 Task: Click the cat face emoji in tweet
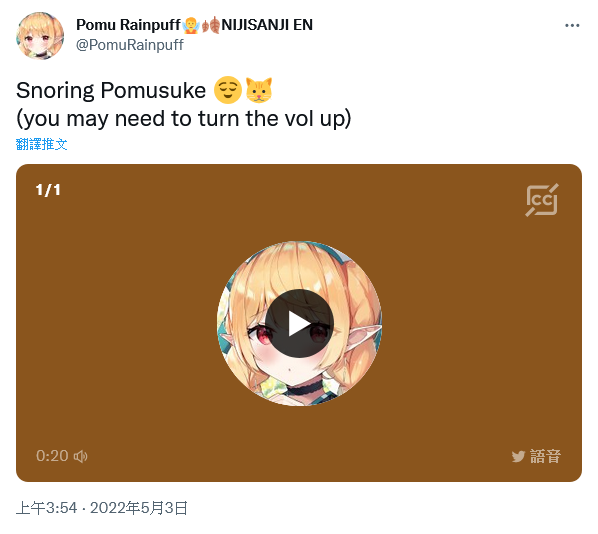pos(259,90)
